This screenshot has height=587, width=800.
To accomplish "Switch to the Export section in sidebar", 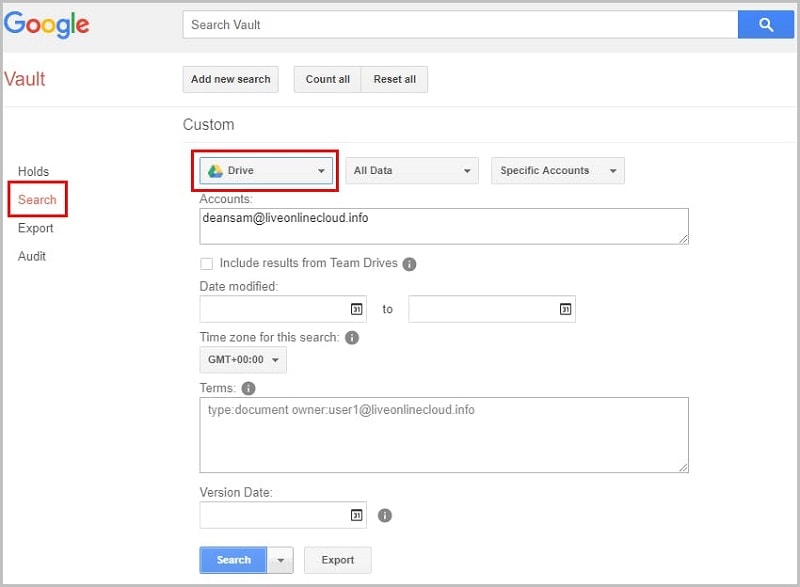I will pos(36,228).
